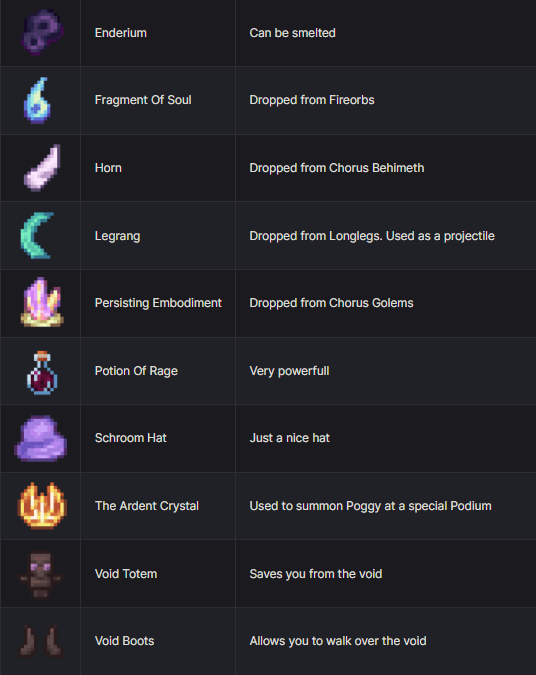Click 'Allows you to walk over the void' text
This screenshot has height=675, width=536.
point(338,641)
